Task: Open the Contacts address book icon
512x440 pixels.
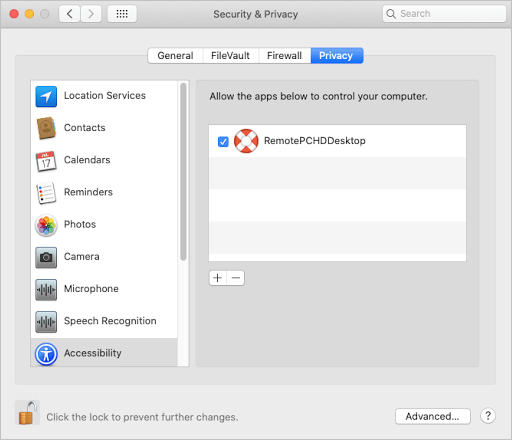Action: tap(46, 128)
